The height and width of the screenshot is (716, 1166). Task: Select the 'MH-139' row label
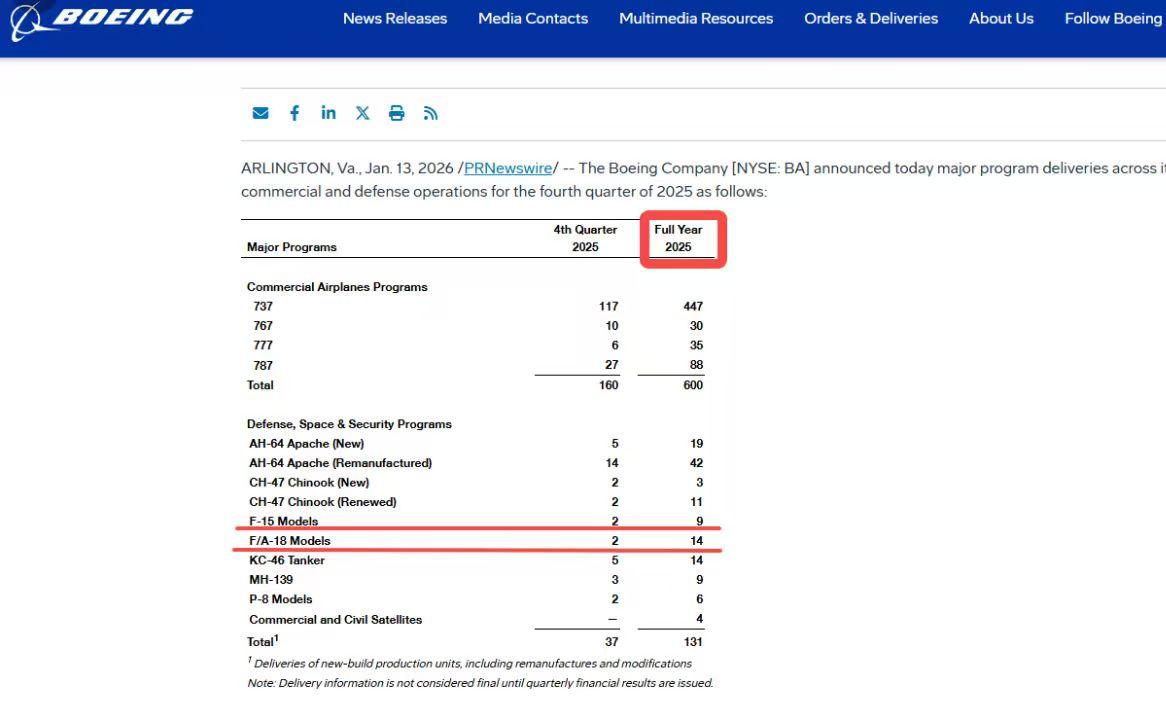pos(271,579)
